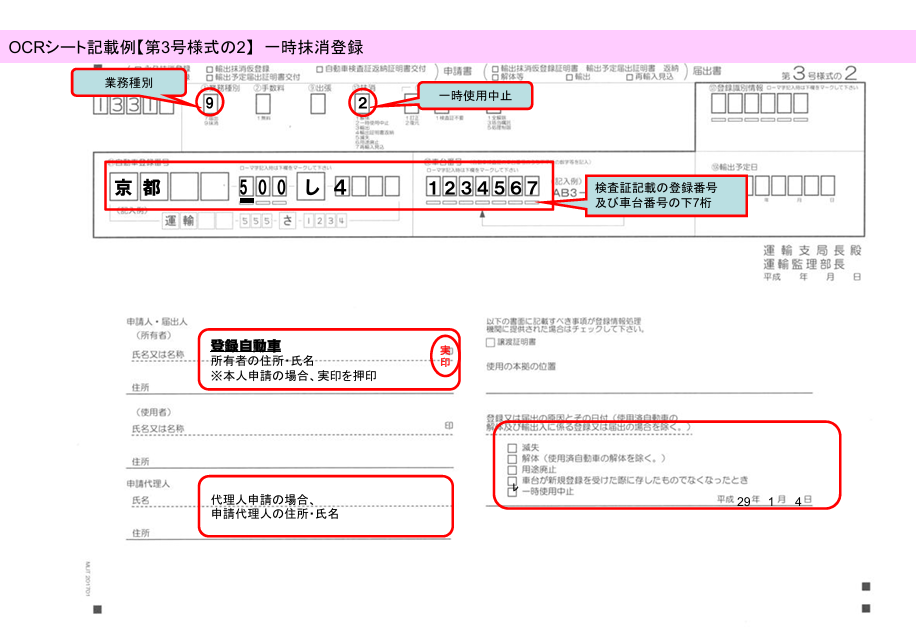Click the 都 character box in registration number

click(154, 187)
